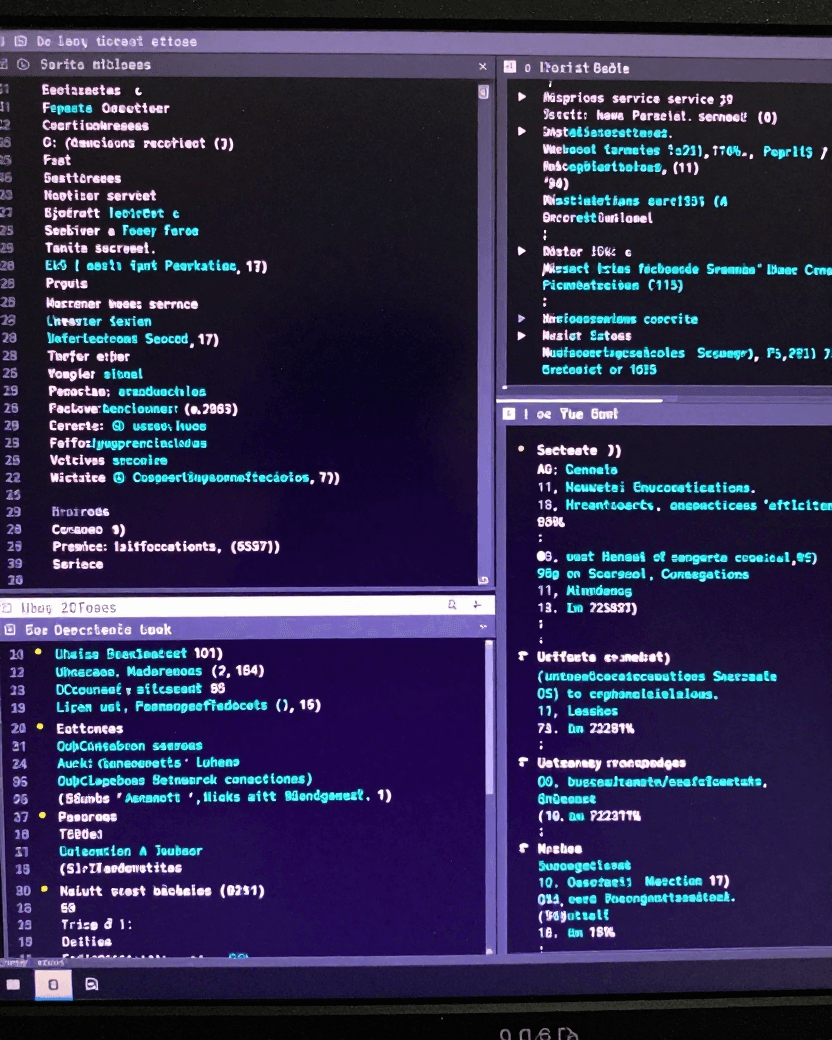Click line "Veteives sreceire"
The height and width of the screenshot is (1040, 832).
point(108,460)
